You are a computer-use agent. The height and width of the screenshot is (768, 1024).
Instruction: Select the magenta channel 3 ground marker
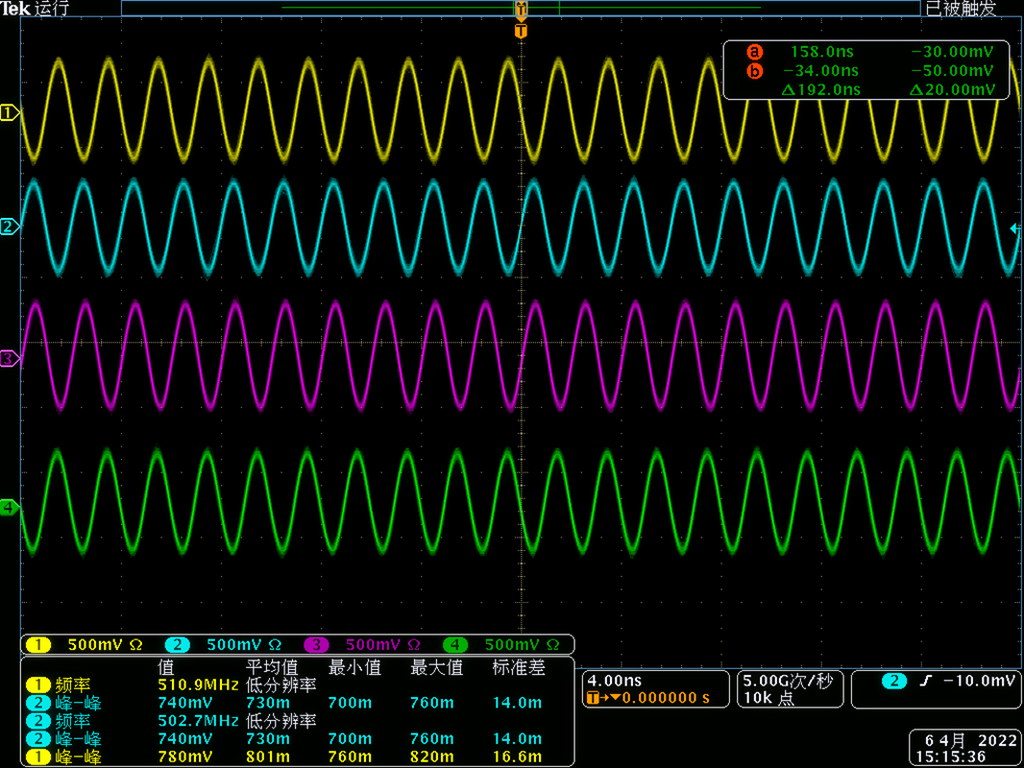(9, 357)
